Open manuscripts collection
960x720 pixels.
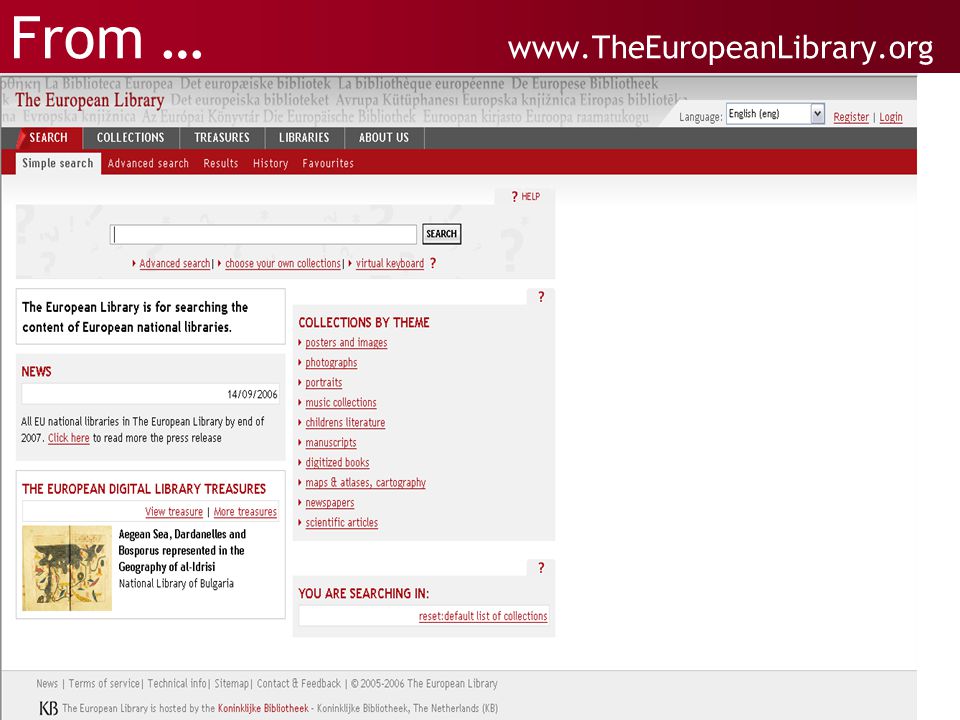(331, 443)
